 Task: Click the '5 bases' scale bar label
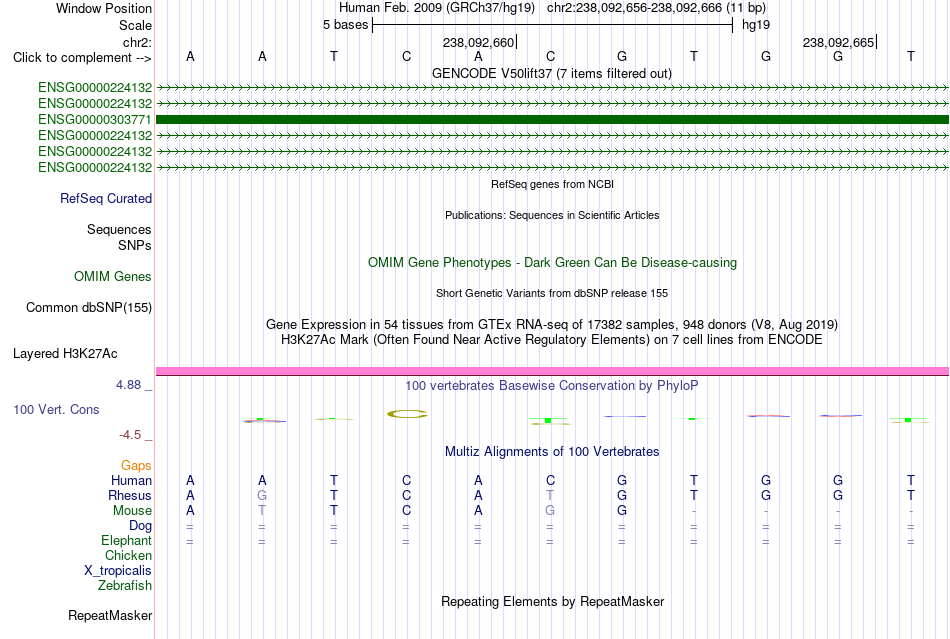pyautogui.click(x=345, y=25)
